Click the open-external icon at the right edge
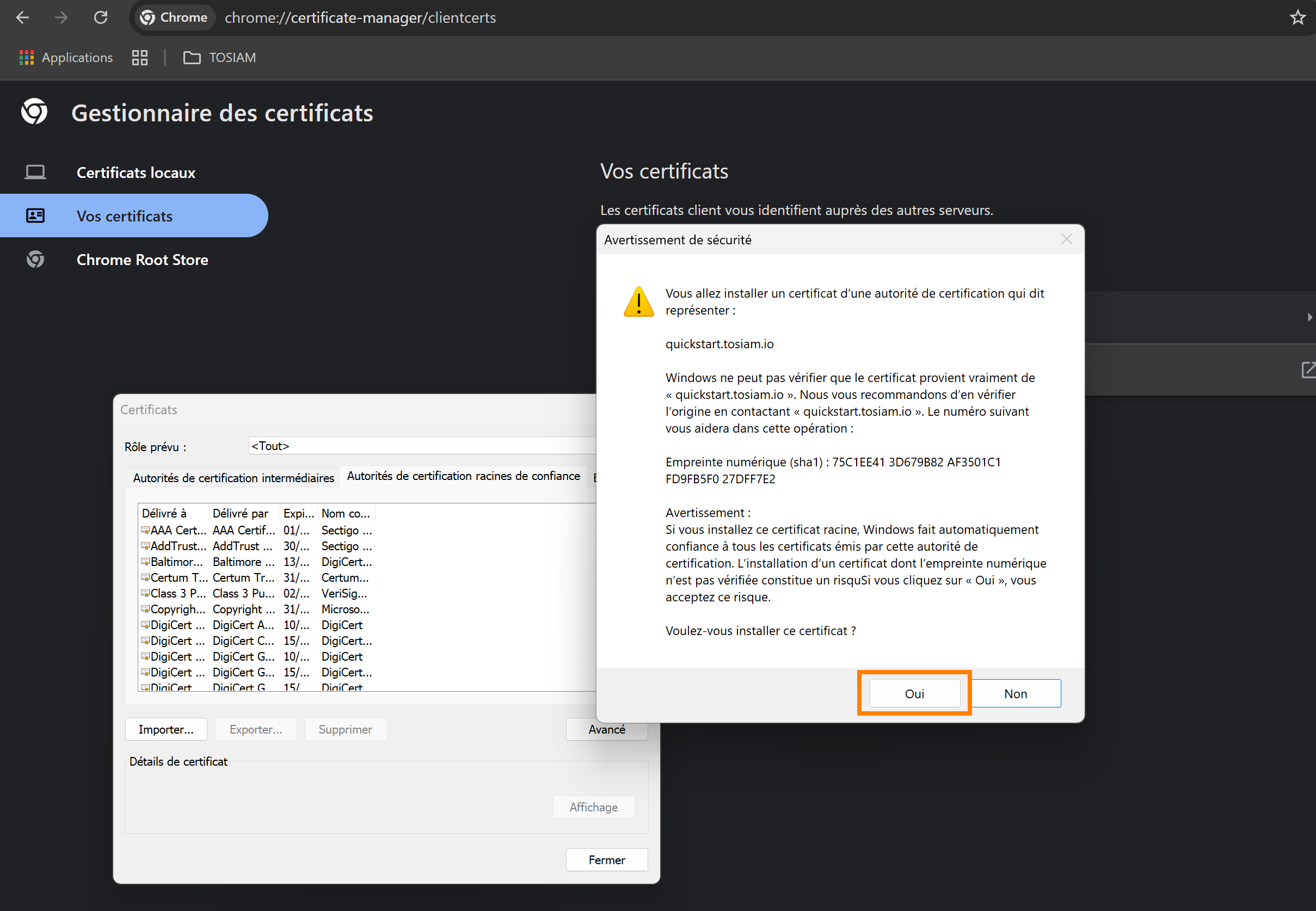The height and width of the screenshot is (911, 1316). tap(1308, 370)
